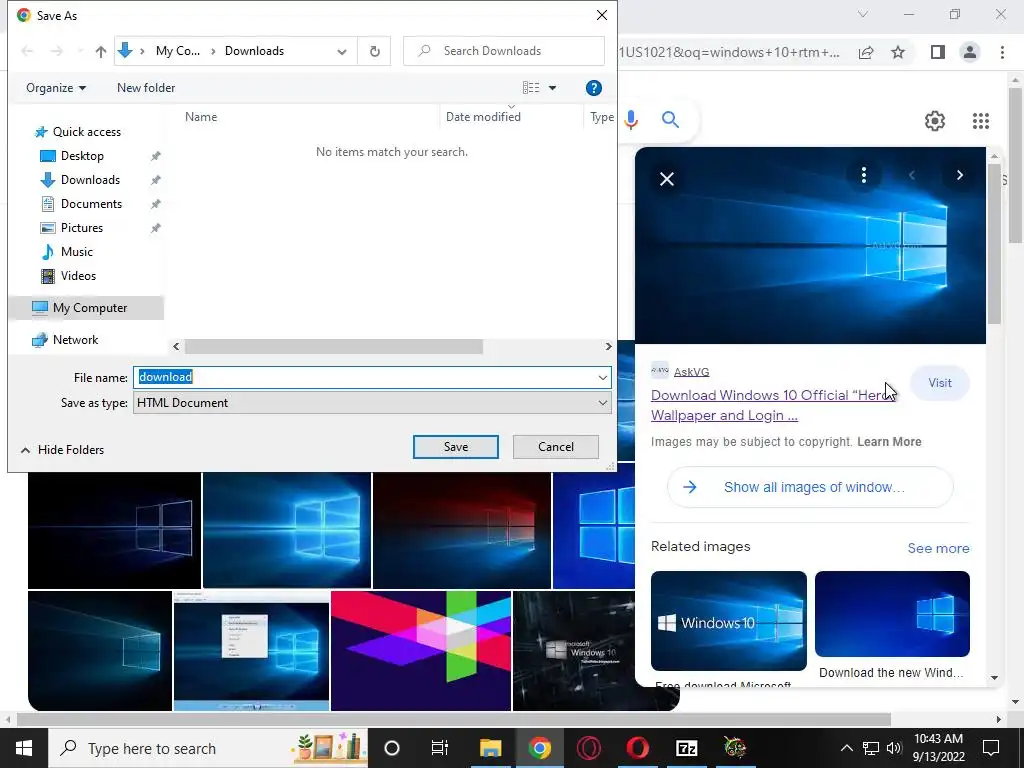Open Google apps grid

(980, 121)
